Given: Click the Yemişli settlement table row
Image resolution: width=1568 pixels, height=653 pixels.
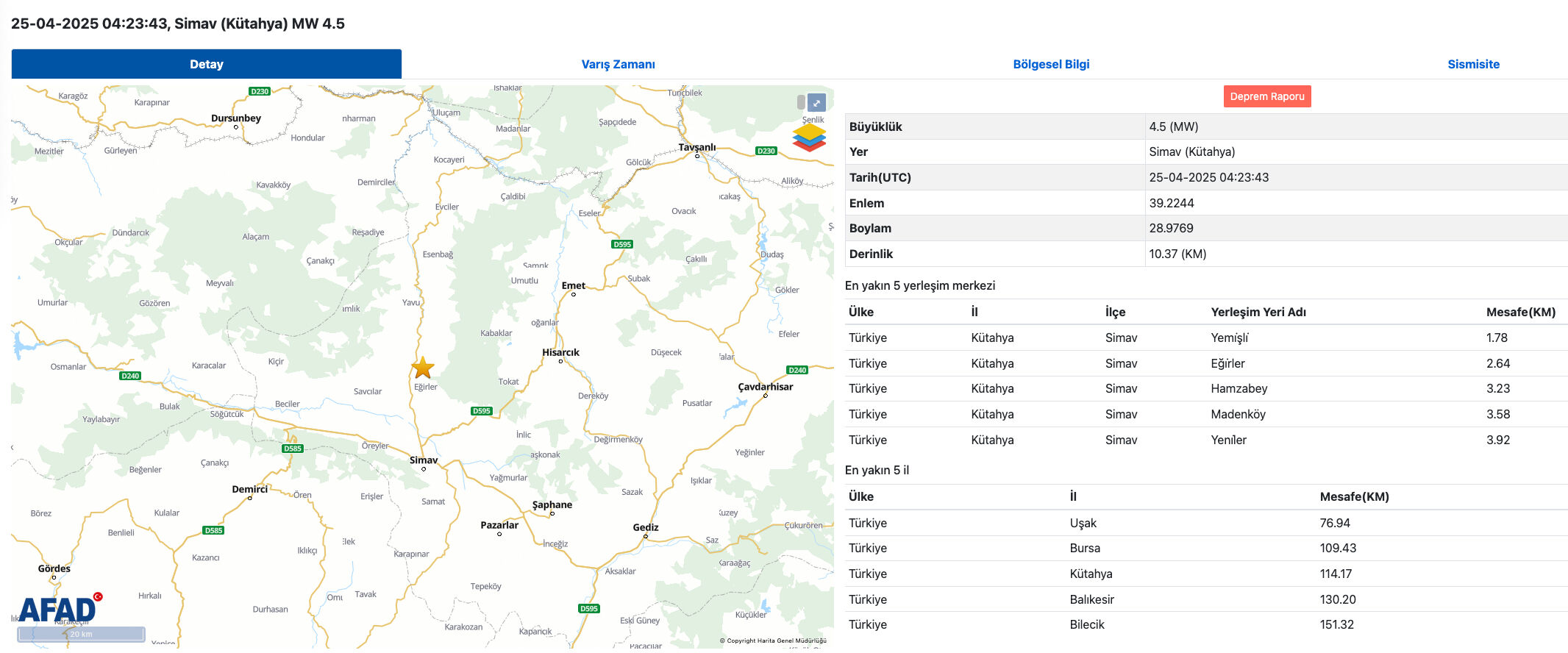Looking at the screenshot, I should (1206, 338).
